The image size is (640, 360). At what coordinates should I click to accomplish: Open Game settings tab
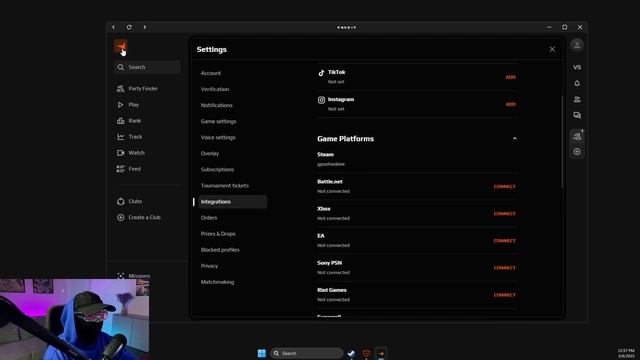pos(218,121)
